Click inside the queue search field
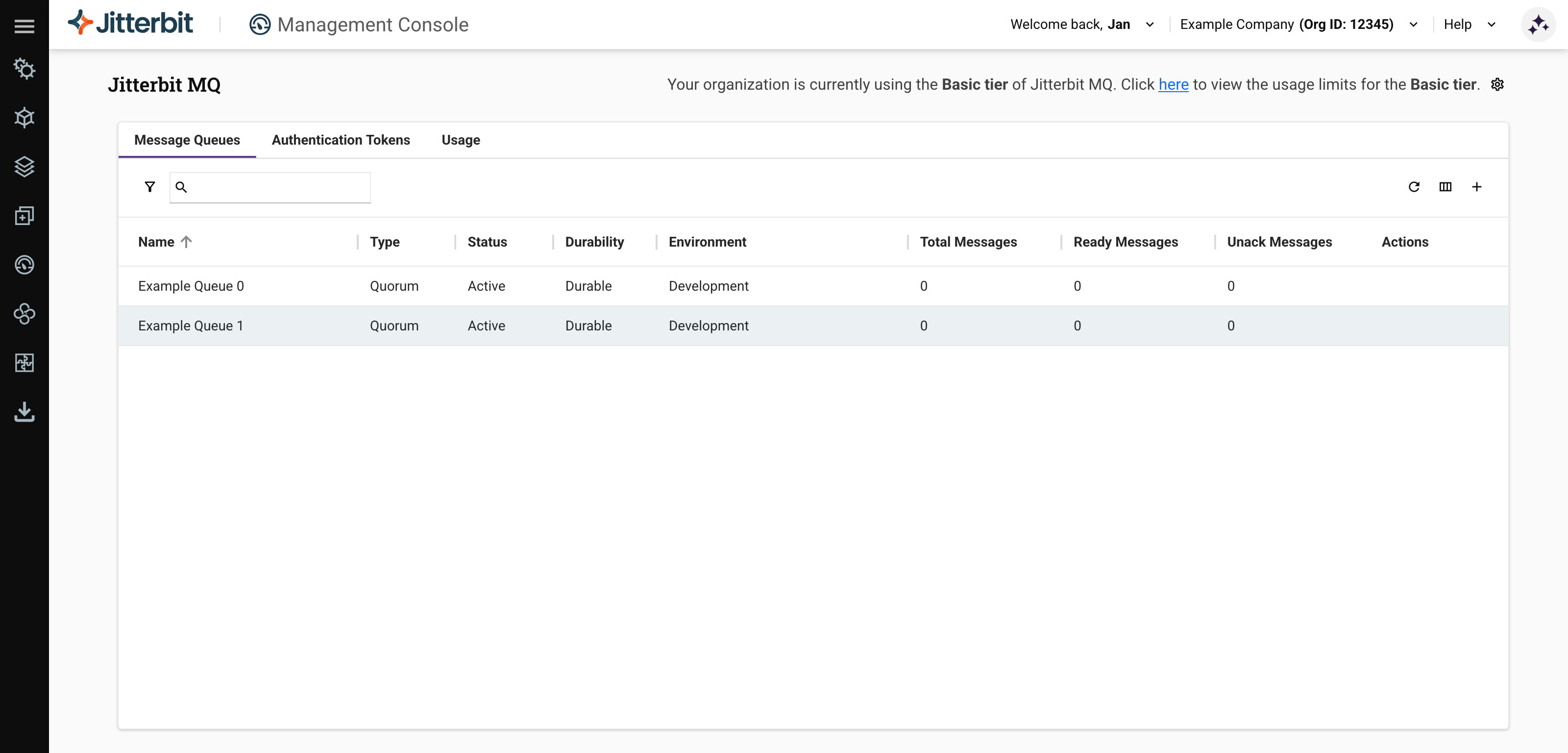This screenshot has width=1568, height=753. (x=274, y=187)
